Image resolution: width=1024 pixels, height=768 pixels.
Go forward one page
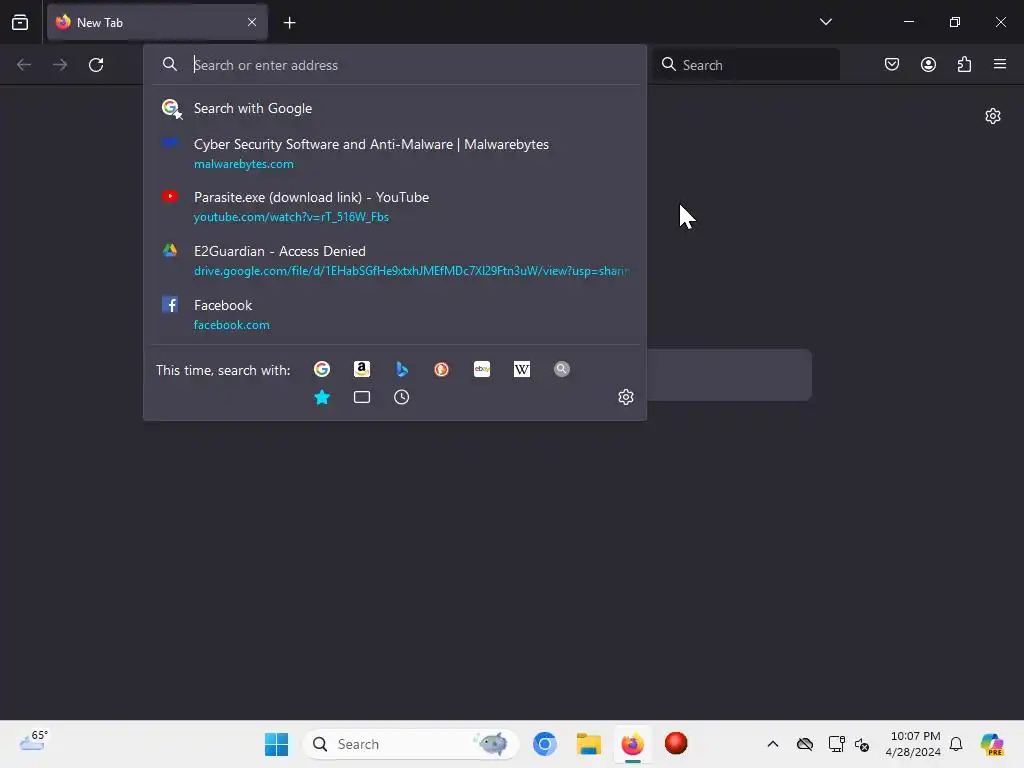coord(60,65)
